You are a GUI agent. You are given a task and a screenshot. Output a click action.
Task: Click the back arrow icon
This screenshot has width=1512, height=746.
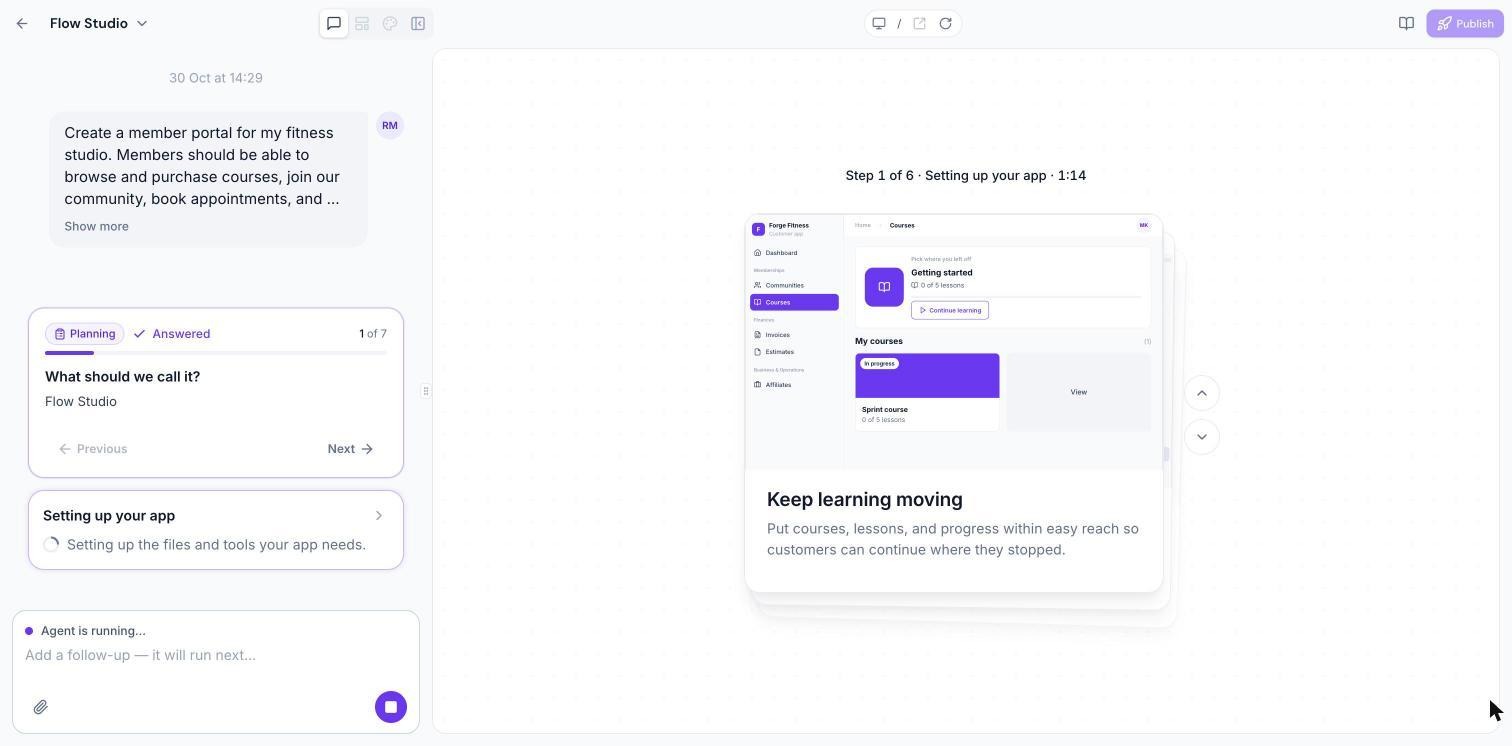click(x=22, y=23)
